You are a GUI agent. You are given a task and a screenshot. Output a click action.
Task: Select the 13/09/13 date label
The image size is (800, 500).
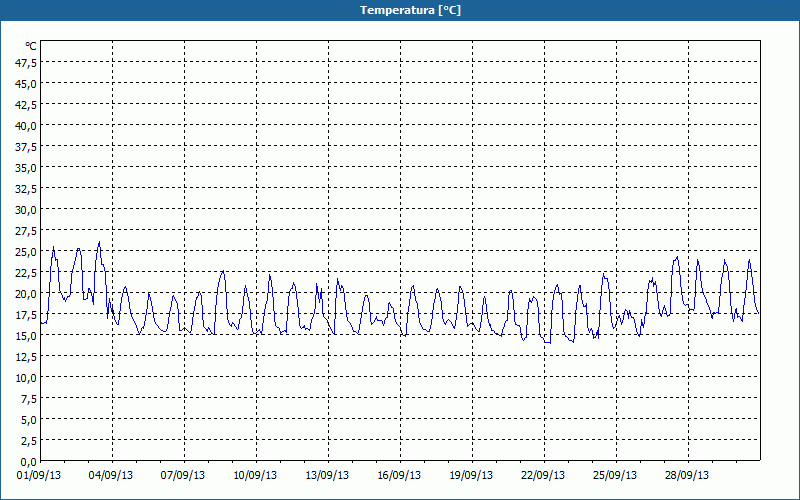pyautogui.click(x=327, y=475)
